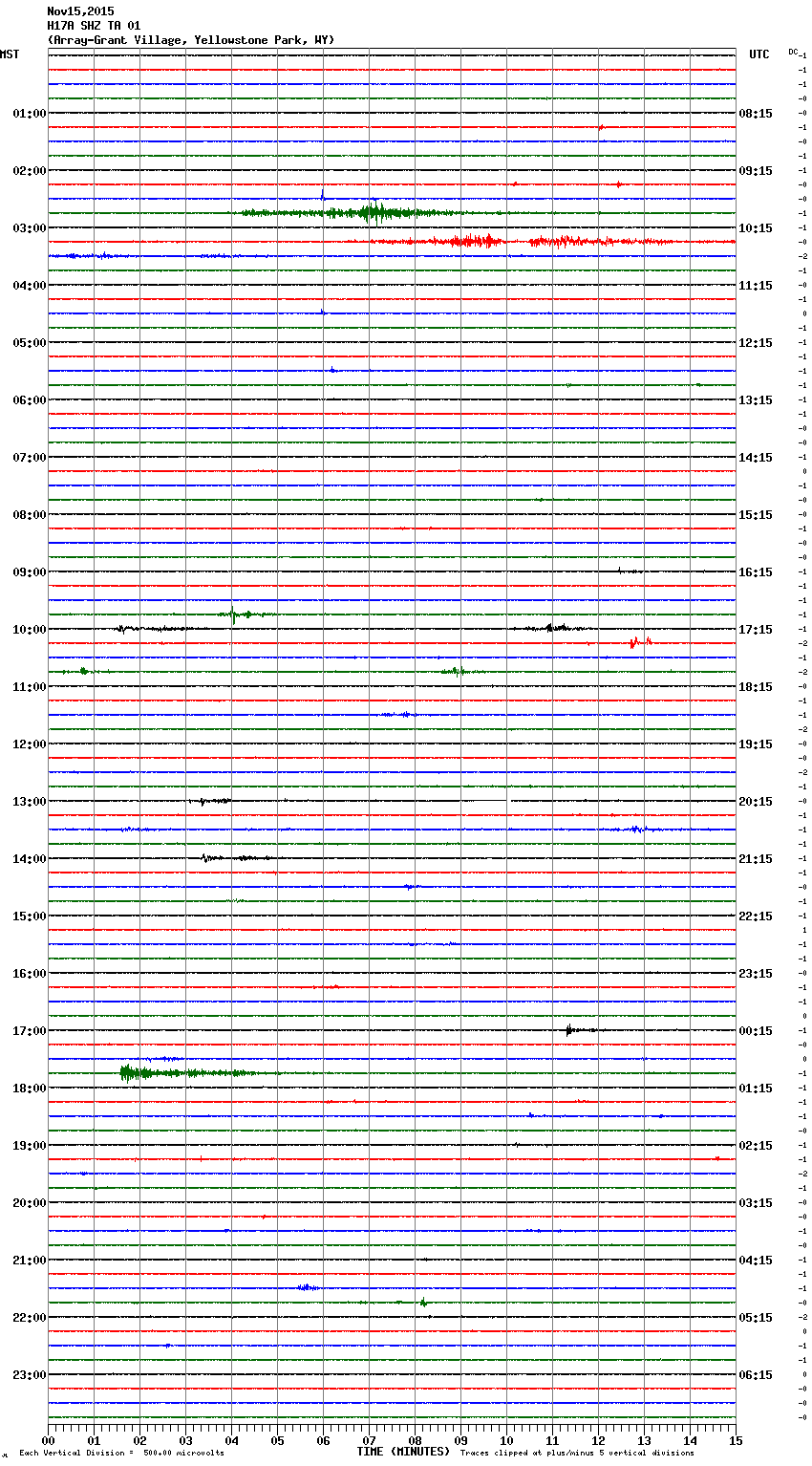Select the 01:00 MST time label
The image size is (812, 1466).
tap(30, 114)
